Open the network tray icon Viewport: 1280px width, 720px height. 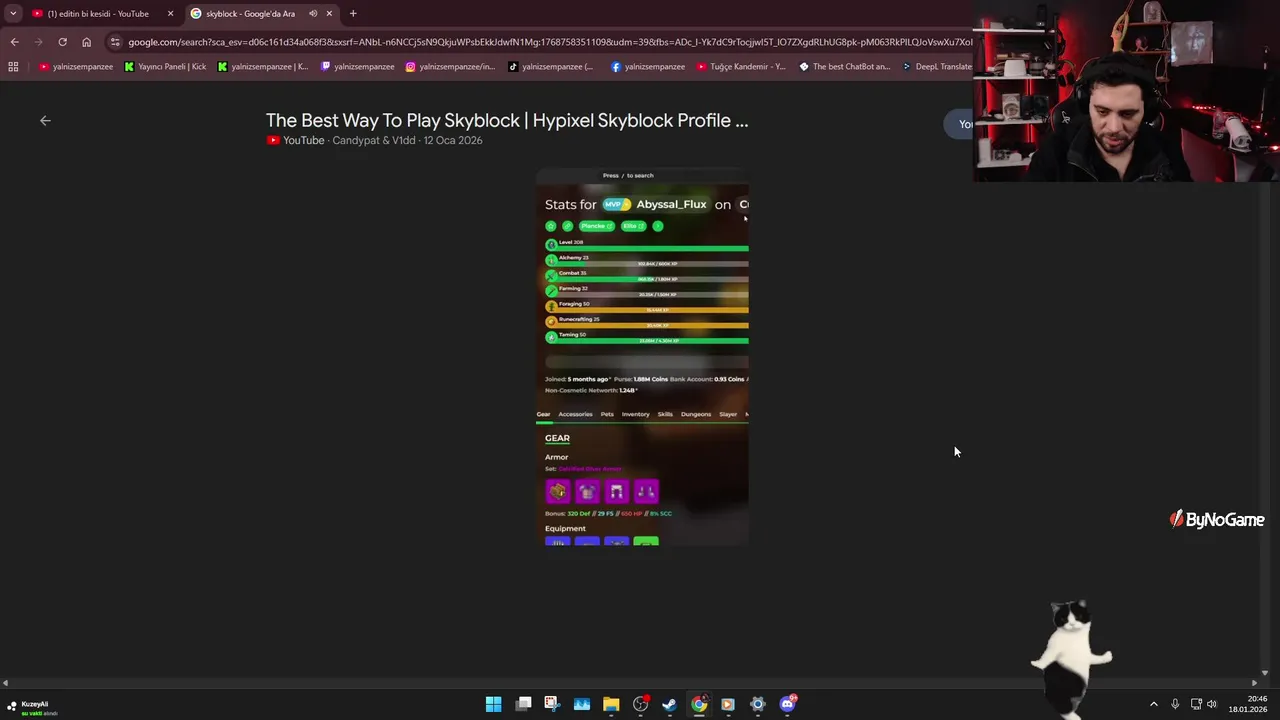coord(1196,704)
